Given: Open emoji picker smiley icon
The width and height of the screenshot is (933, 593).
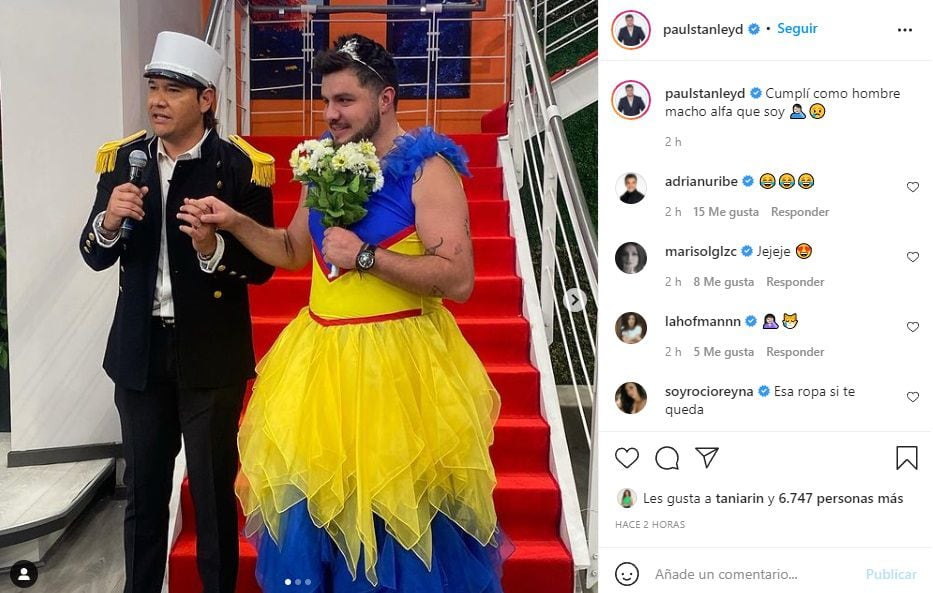Looking at the screenshot, I should (x=627, y=574).
